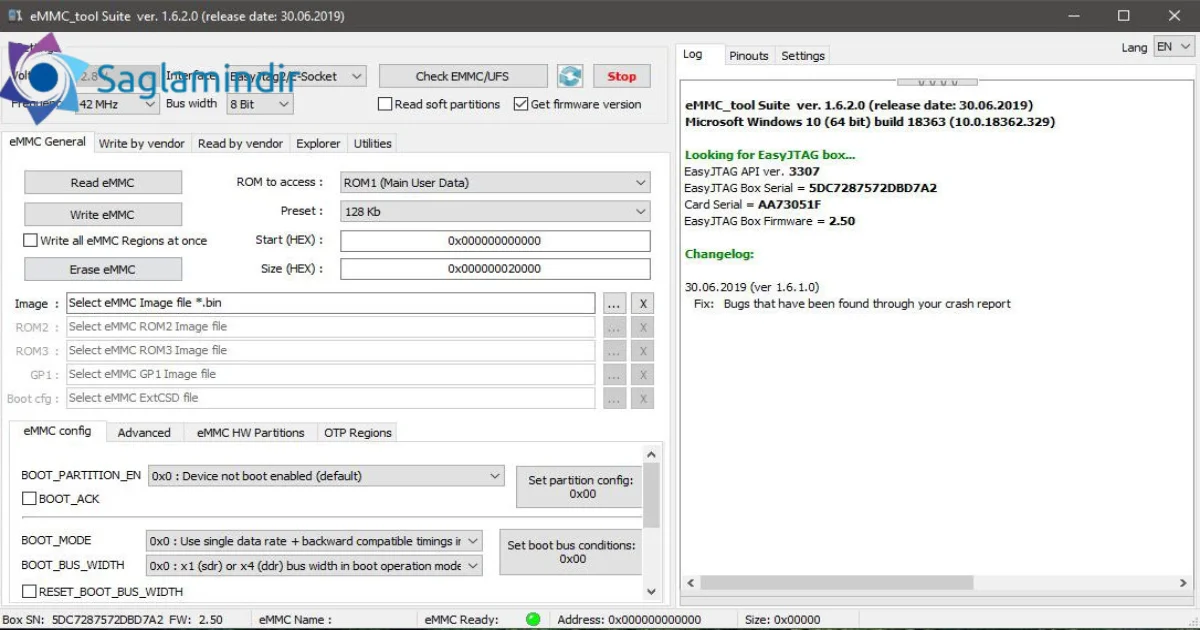Click the Card Serial AA73051F log line
Image resolution: width=1200 pixels, height=630 pixels.
(753, 205)
